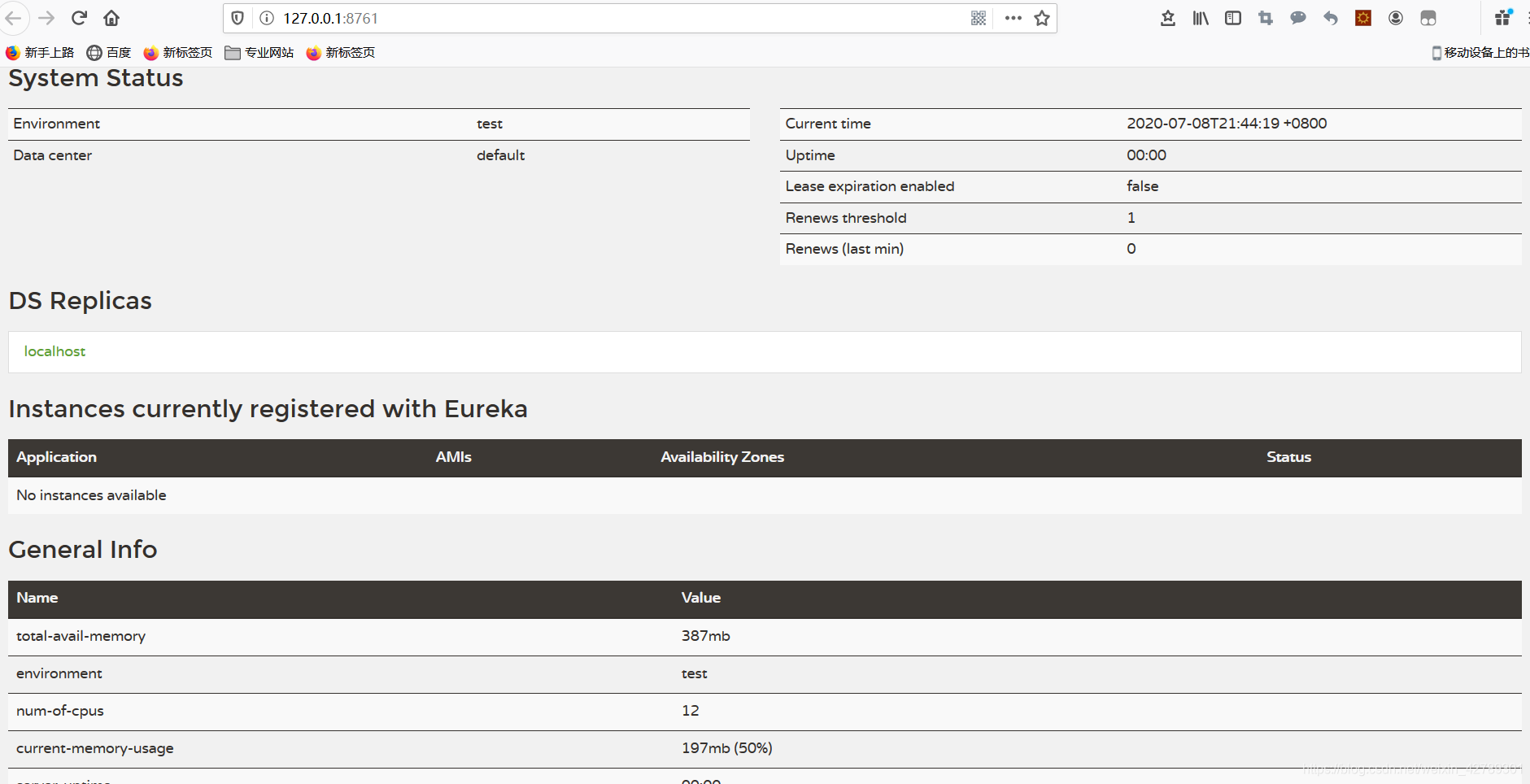Click the Environment label in System Status
1530x784 pixels.
(56, 124)
